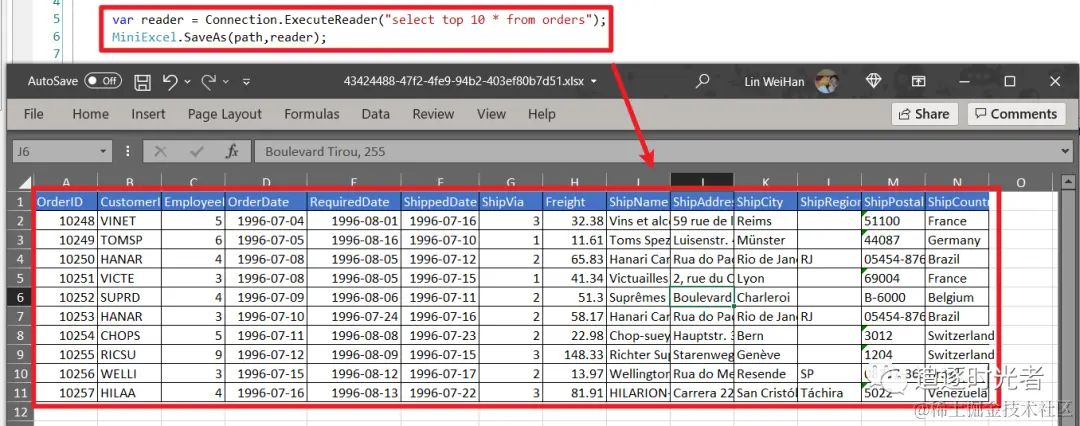Image resolution: width=1080 pixels, height=426 pixels.
Task: Open the Help tab
Action: pyautogui.click(x=541, y=114)
